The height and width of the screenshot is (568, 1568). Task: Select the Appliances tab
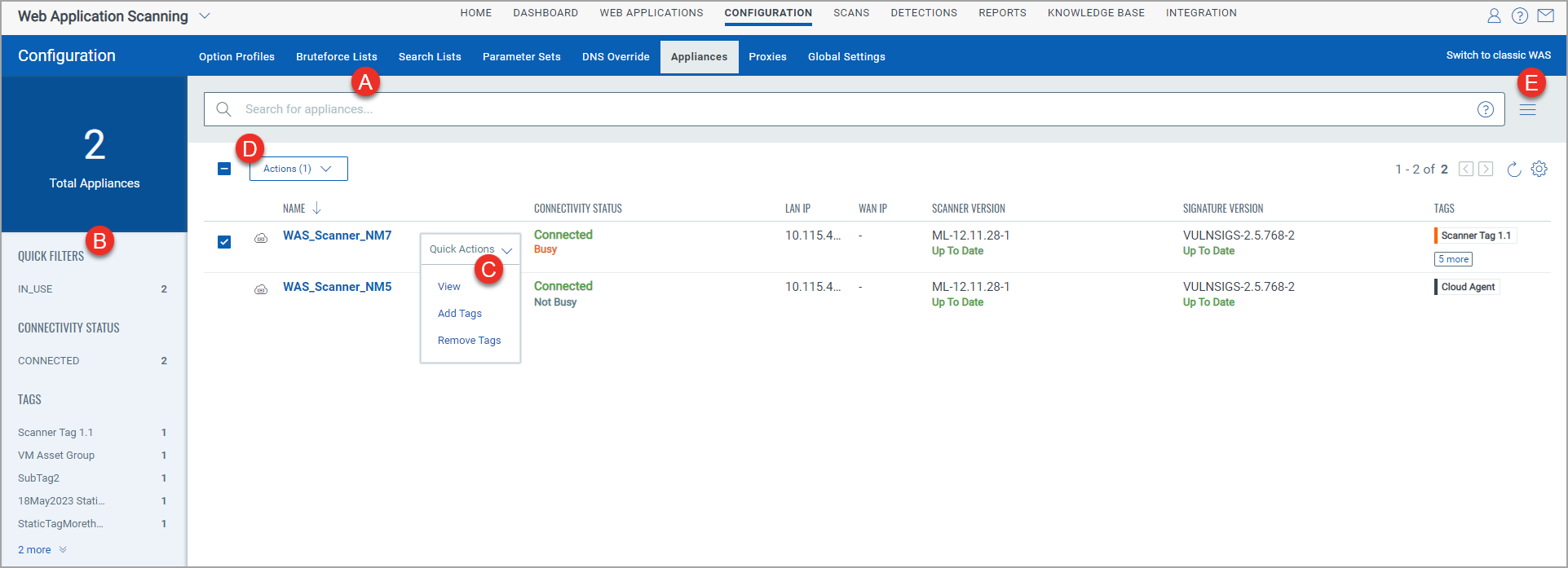tap(700, 57)
